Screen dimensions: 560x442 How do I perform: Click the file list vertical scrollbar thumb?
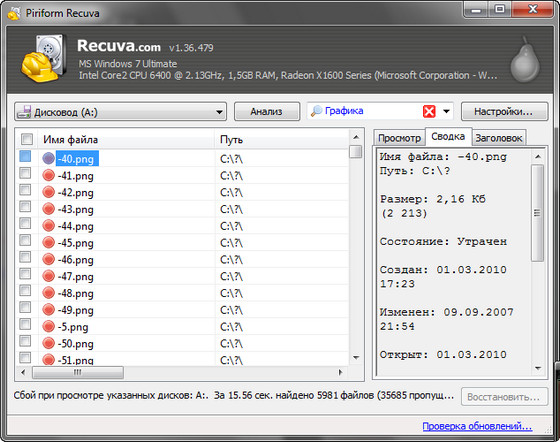click(356, 151)
